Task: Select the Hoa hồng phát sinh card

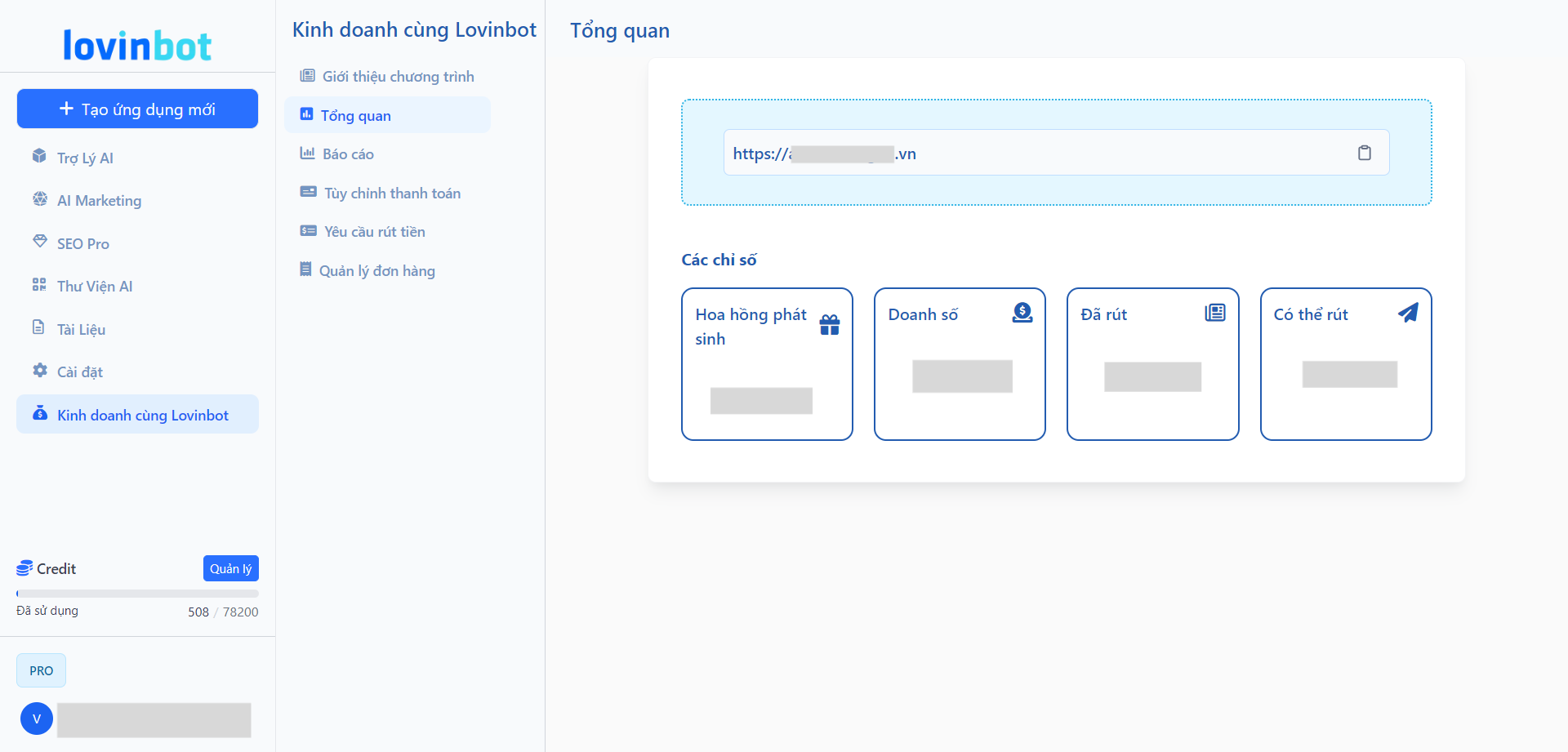Action: tap(767, 364)
